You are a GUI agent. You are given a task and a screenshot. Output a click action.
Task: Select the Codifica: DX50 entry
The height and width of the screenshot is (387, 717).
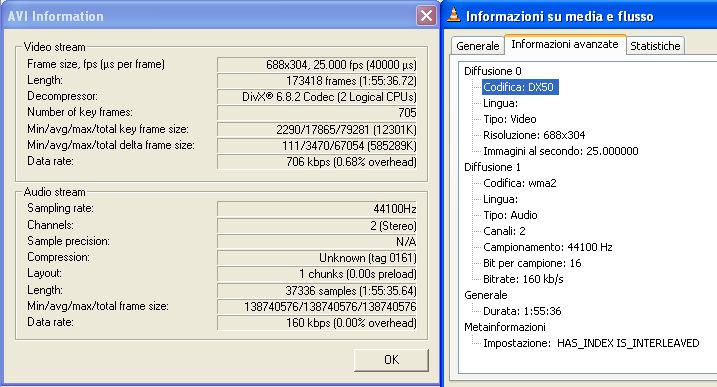point(520,87)
